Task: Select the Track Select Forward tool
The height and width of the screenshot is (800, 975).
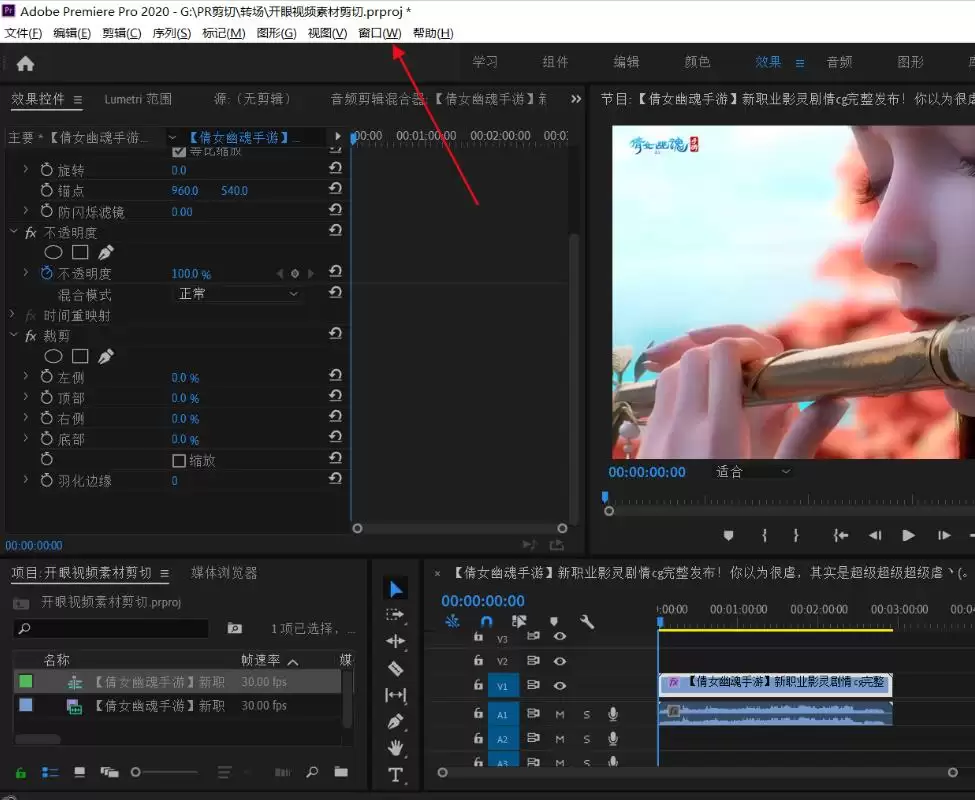Action: [x=395, y=615]
